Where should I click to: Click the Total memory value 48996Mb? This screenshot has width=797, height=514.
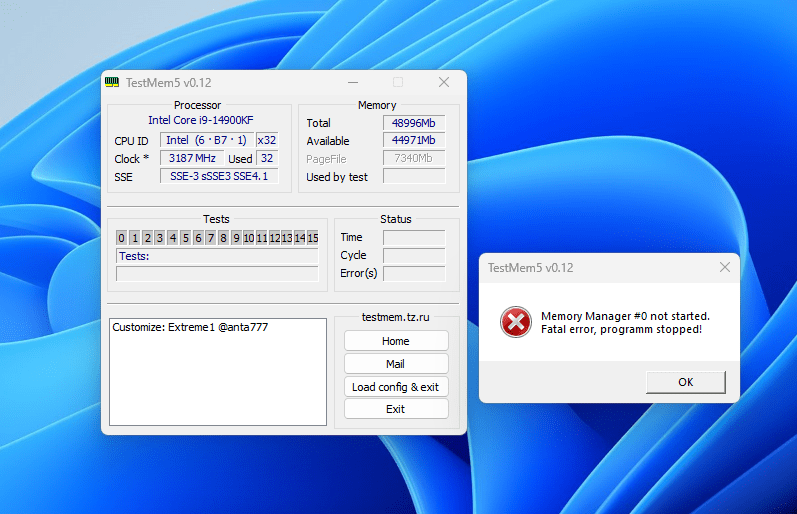[x=414, y=123]
